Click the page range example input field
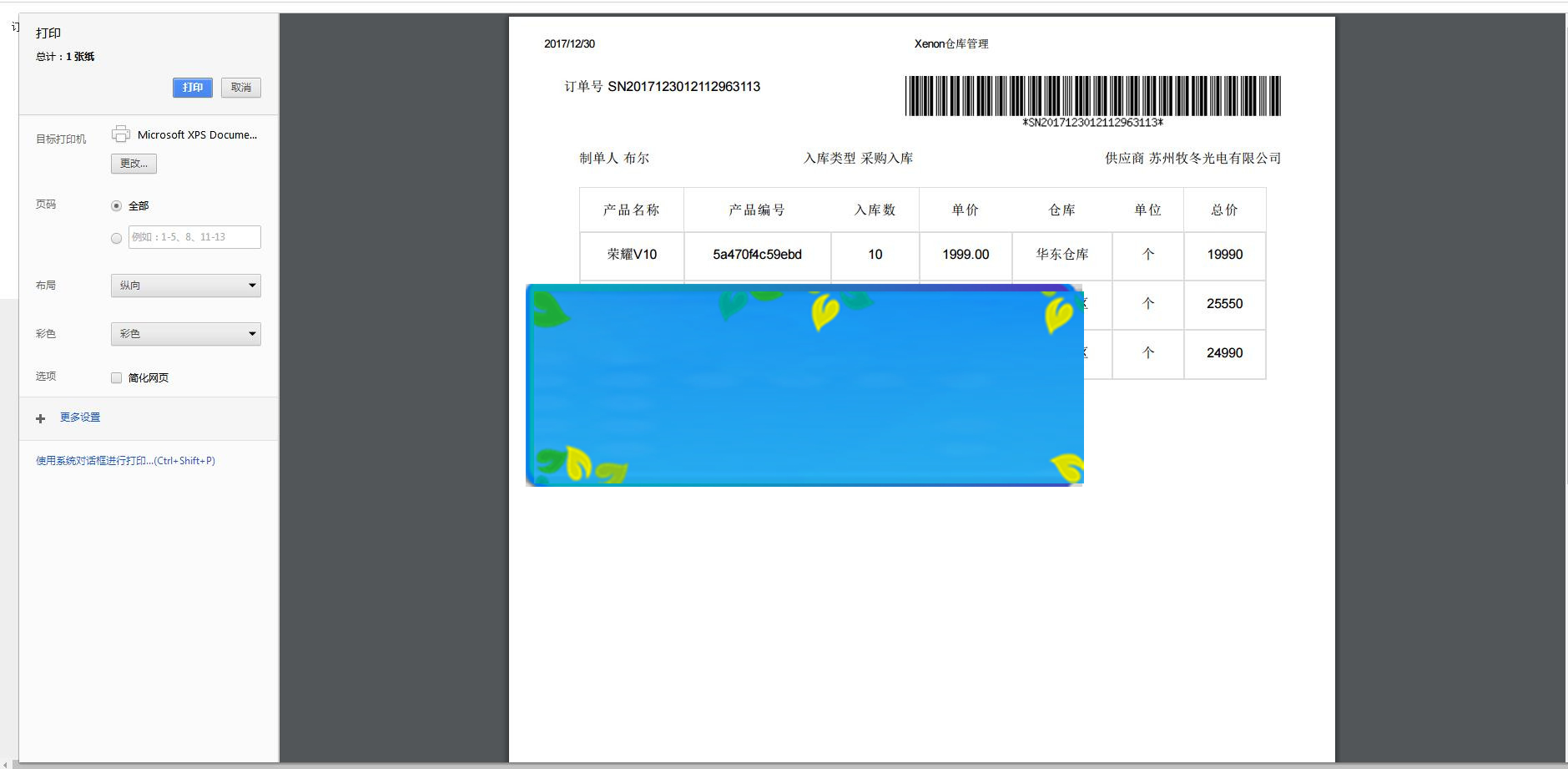 194,237
